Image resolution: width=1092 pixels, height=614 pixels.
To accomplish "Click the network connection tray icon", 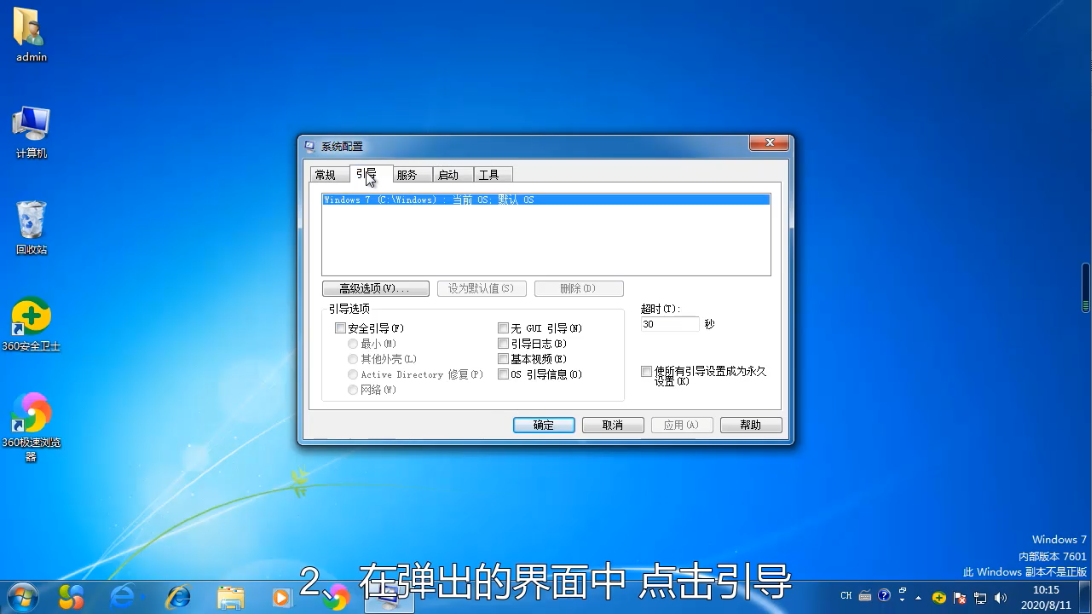I will tap(981, 597).
